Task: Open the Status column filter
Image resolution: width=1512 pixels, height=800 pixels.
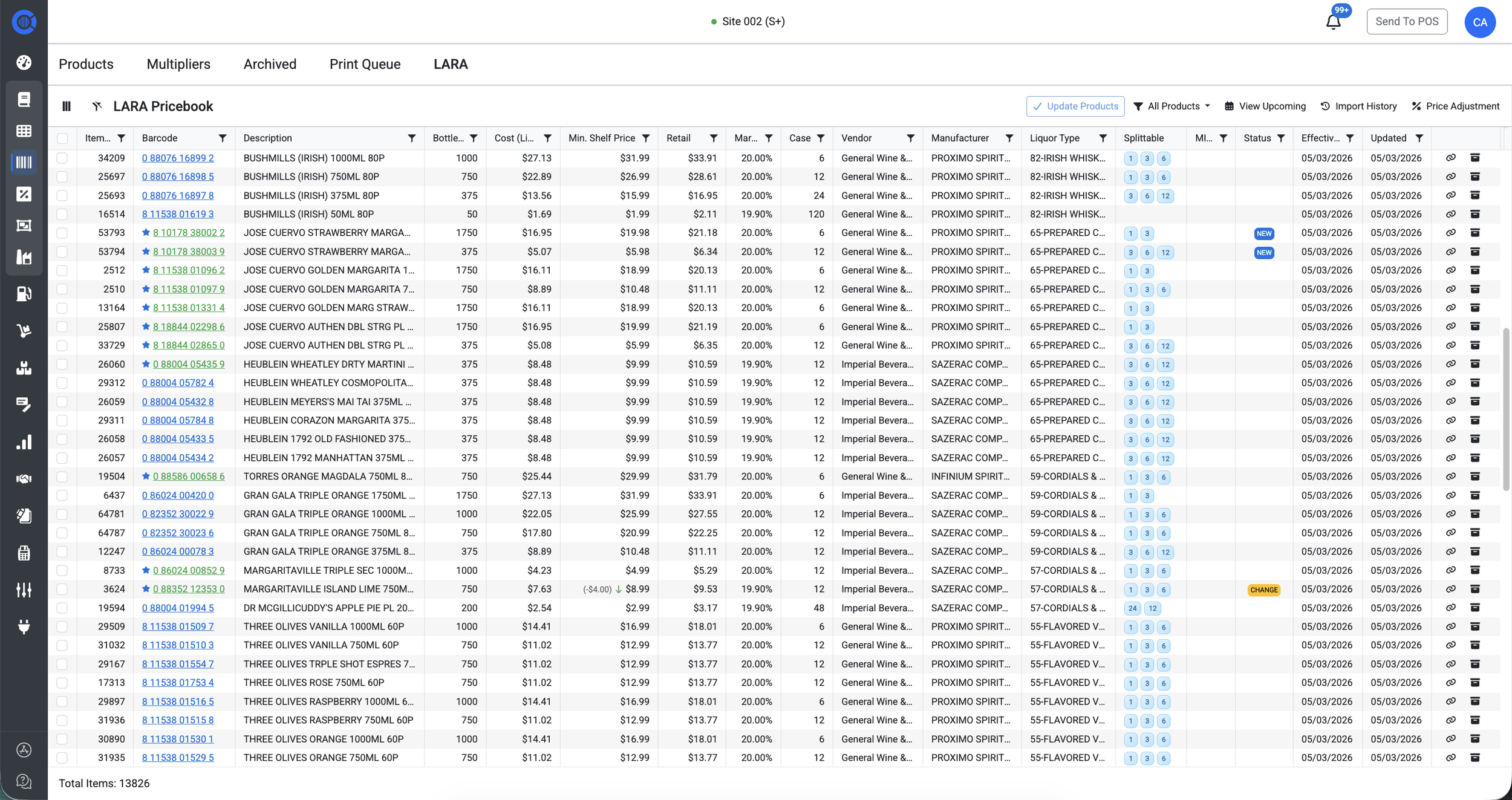Action: pyautogui.click(x=1281, y=138)
